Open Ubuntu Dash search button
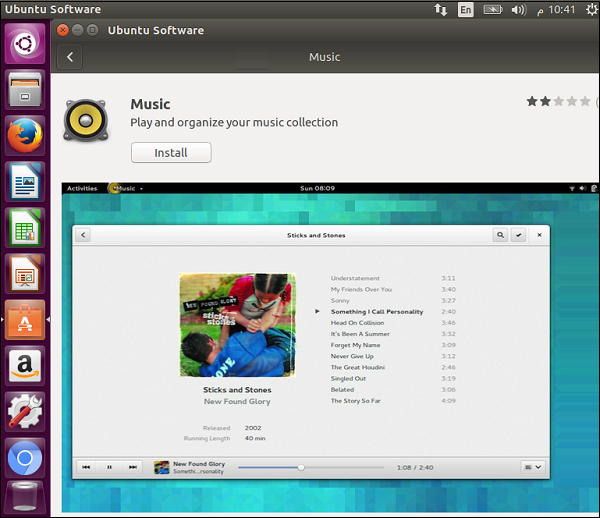Image resolution: width=600 pixels, height=518 pixels. (x=25, y=44)
